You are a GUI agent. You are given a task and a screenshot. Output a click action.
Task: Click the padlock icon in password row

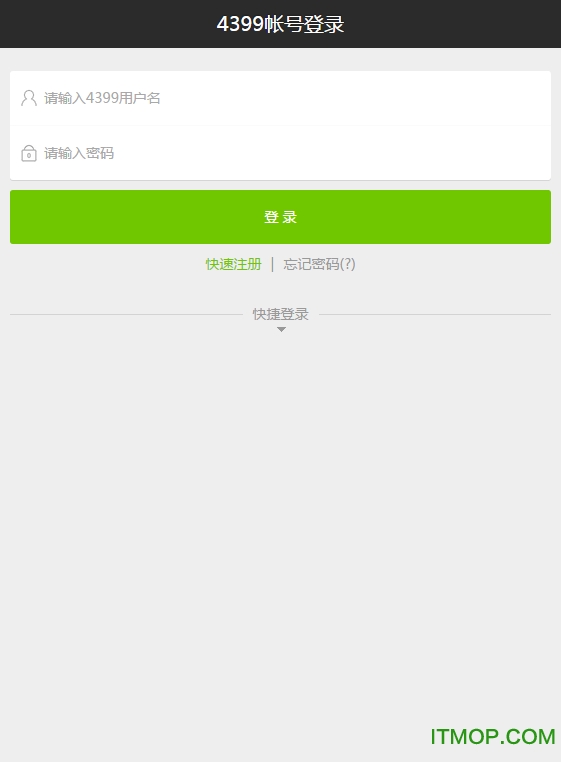tap(29, 153)
